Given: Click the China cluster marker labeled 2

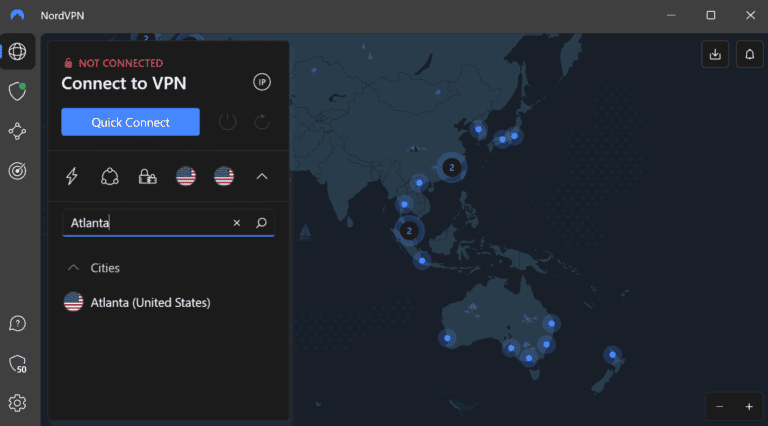Looking at the screenshot, I should 452,167.
